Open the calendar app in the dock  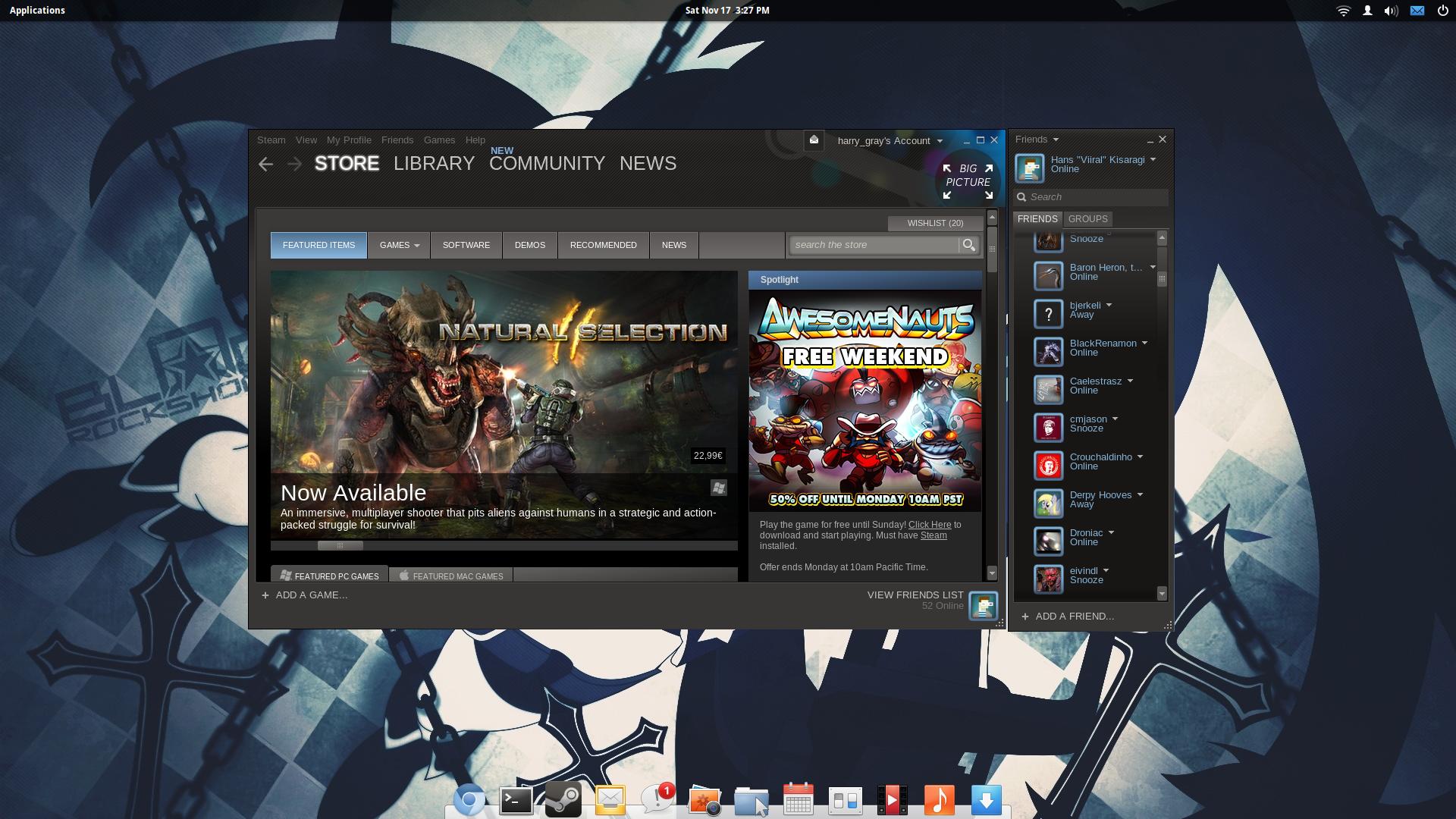[x=798, y=799]
